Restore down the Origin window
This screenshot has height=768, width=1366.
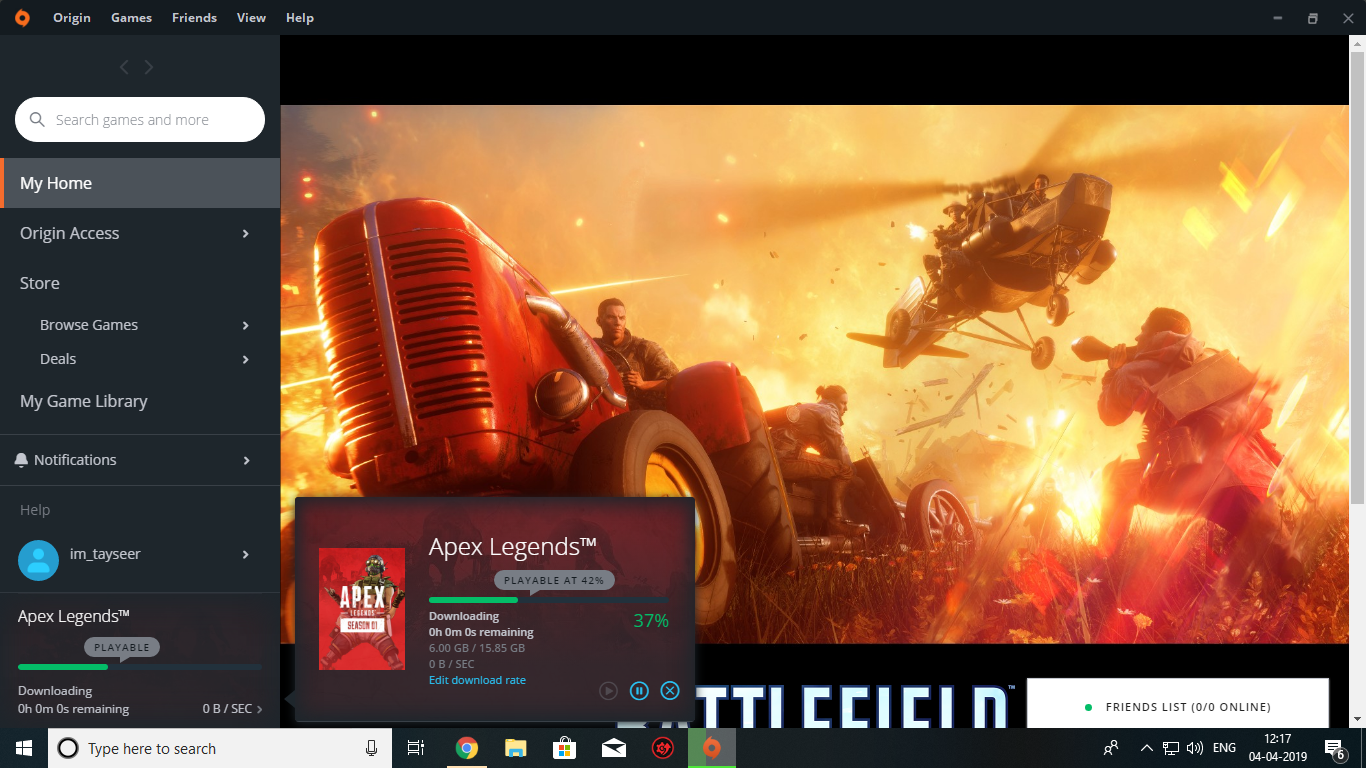[x=1313, y=18]
